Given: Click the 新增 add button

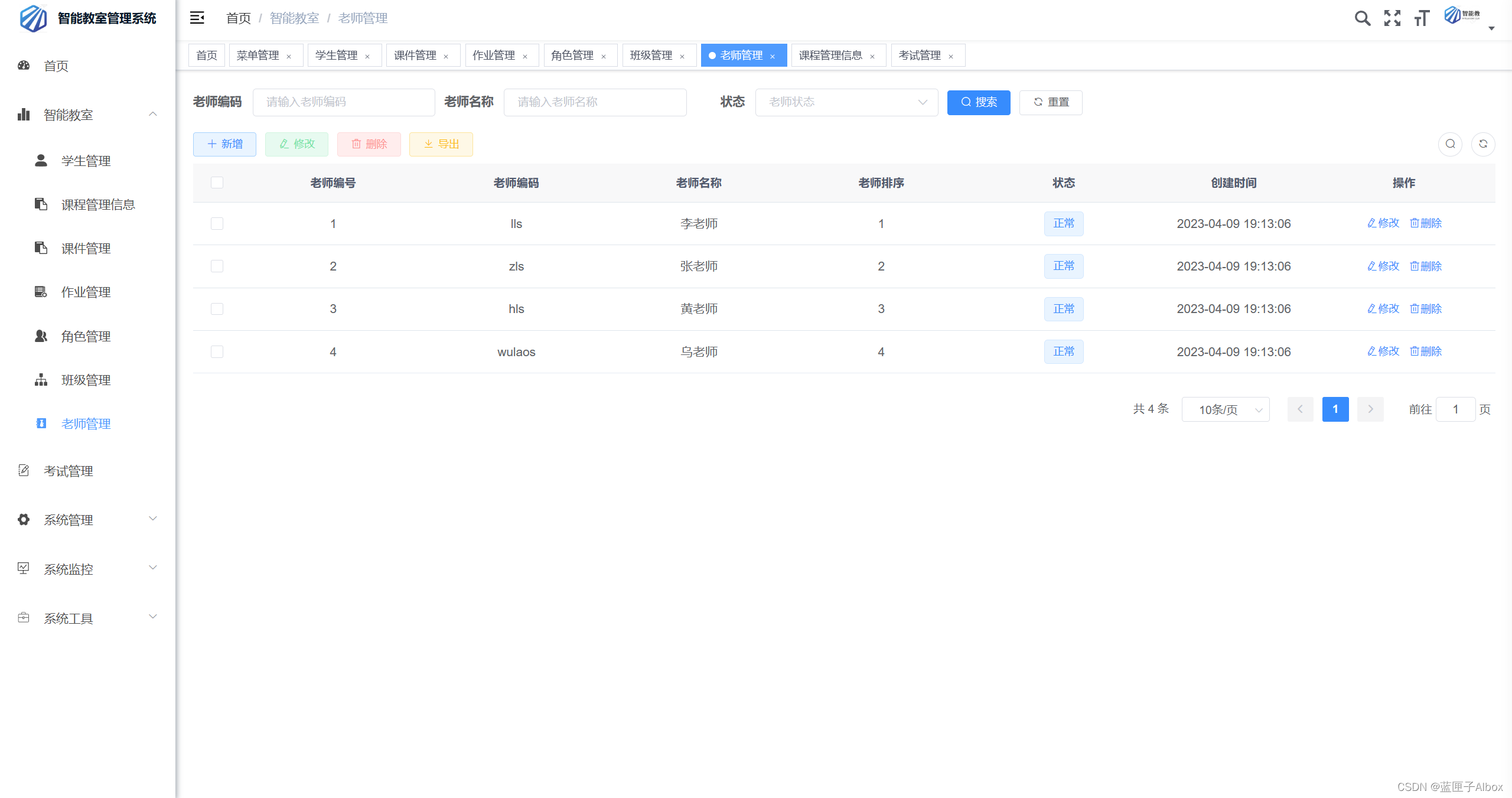Looking at the screenshot, I should pos(224,144).
